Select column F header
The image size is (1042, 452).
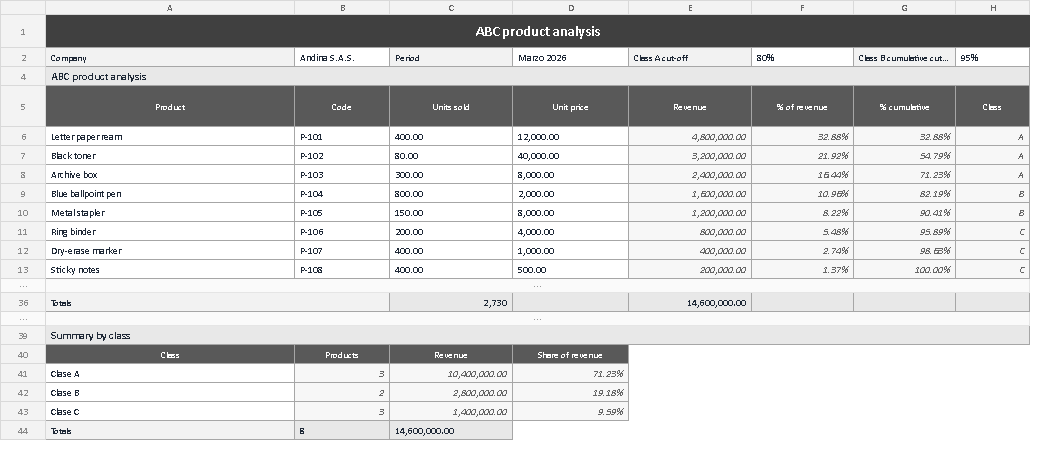click(x=803, y=7)
